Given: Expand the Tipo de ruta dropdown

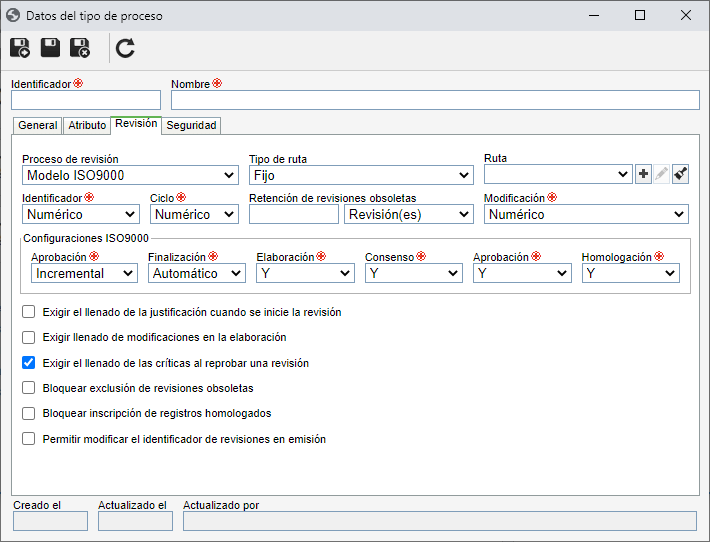Looking at the screenshot, I should pyautogui.click(x=361, y=175).
